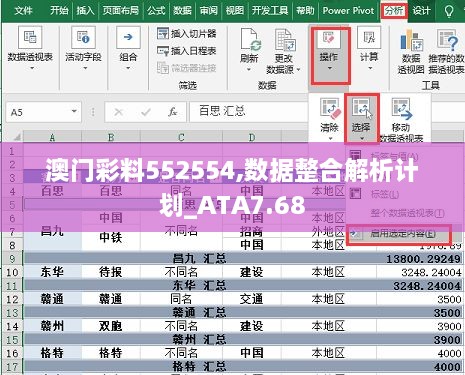
Task: Click the 交通 cell in row 12
Action: pyautogui.click(x=252, y=299)
